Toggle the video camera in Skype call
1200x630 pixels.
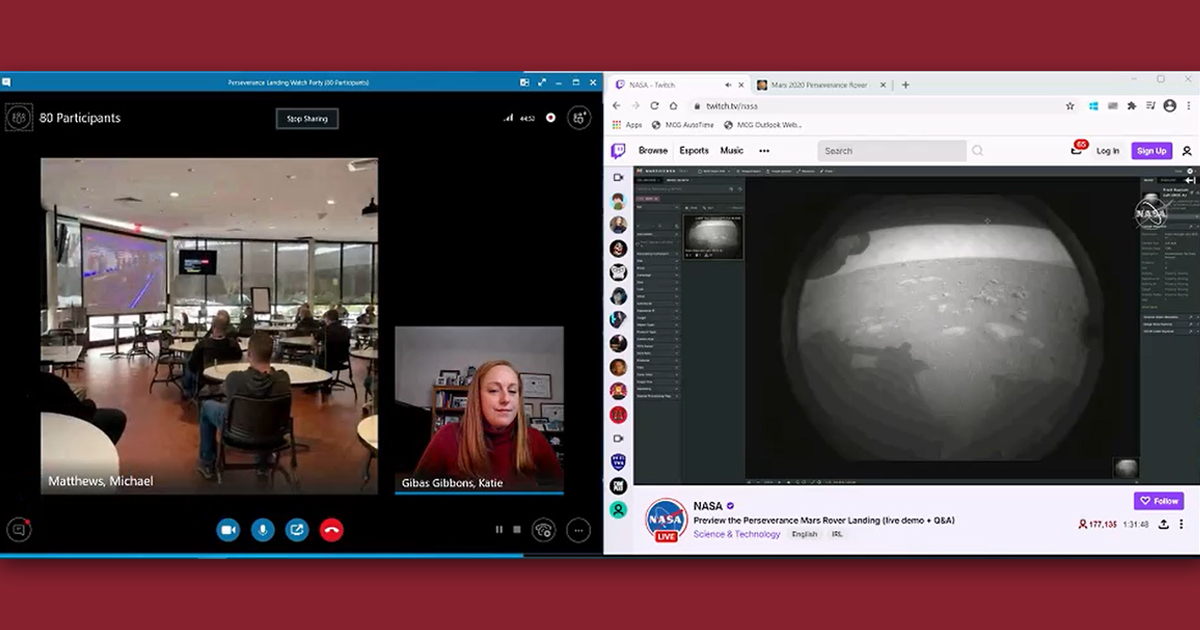(x=228, y=530)
